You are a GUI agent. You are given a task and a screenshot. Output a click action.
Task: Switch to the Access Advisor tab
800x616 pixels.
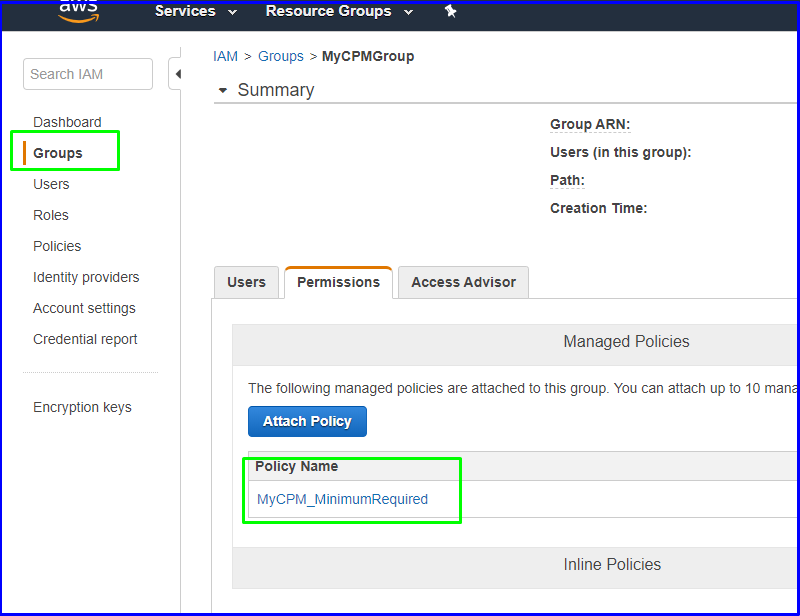(463, 282)
